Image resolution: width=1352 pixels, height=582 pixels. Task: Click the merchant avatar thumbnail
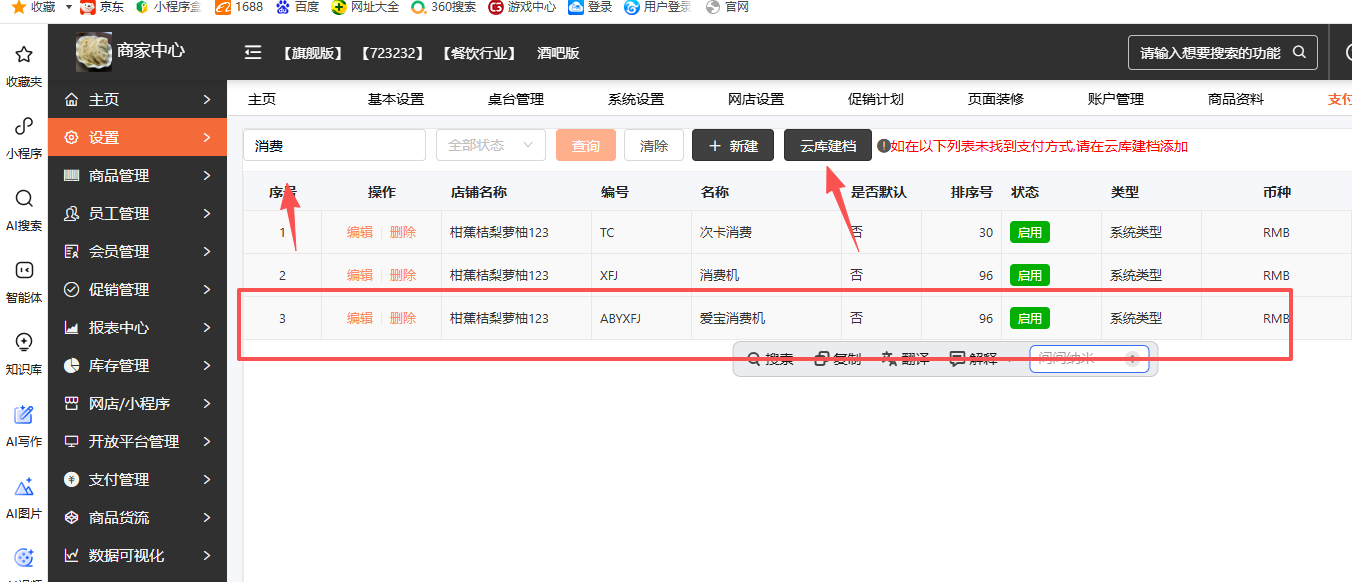[x=94, y=52]
